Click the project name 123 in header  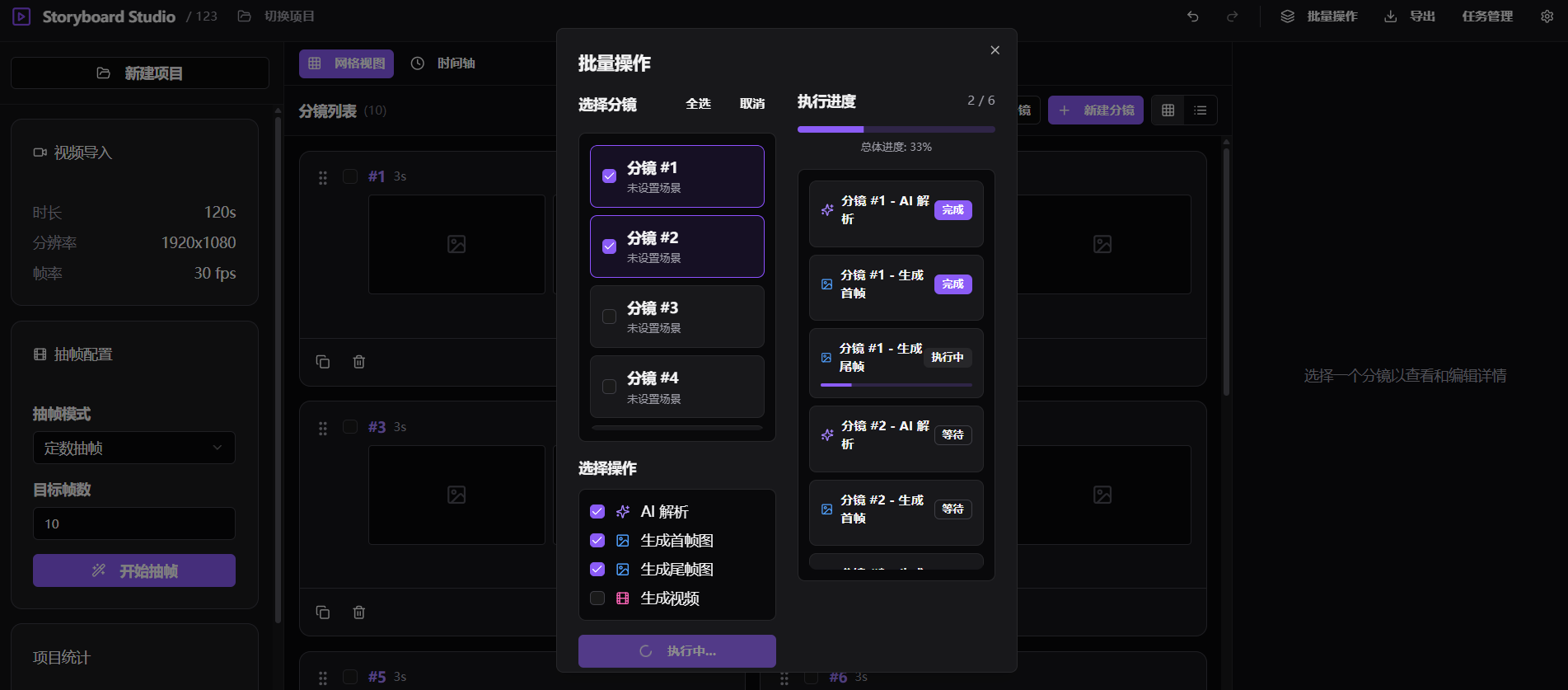[207, 16]
